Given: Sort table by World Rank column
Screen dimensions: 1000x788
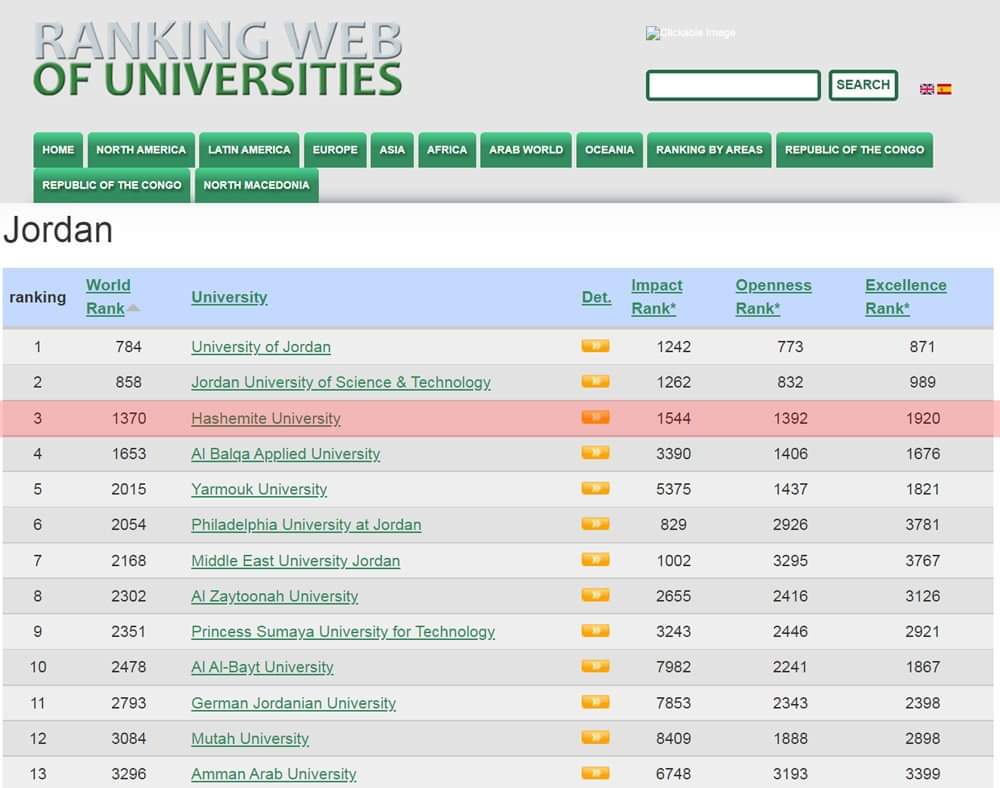Looking at the screenshot, I should pyautogui.click(x=108, y=297).
